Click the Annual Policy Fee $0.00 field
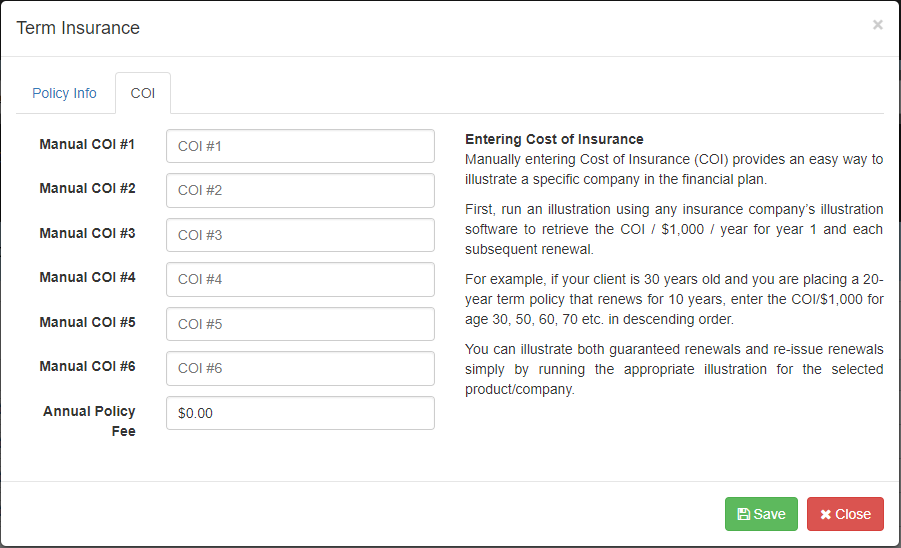Viewport: 901px width, 548px height. point(300,413)
